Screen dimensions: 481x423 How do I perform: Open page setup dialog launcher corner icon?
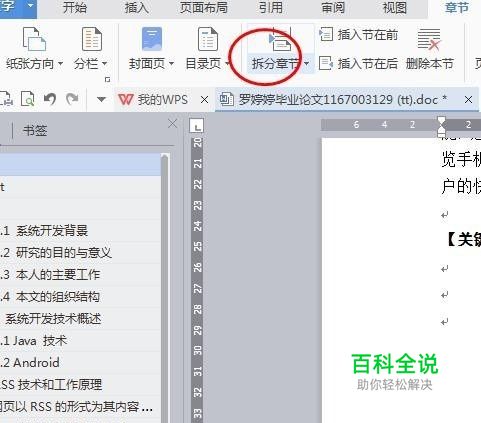107,80
